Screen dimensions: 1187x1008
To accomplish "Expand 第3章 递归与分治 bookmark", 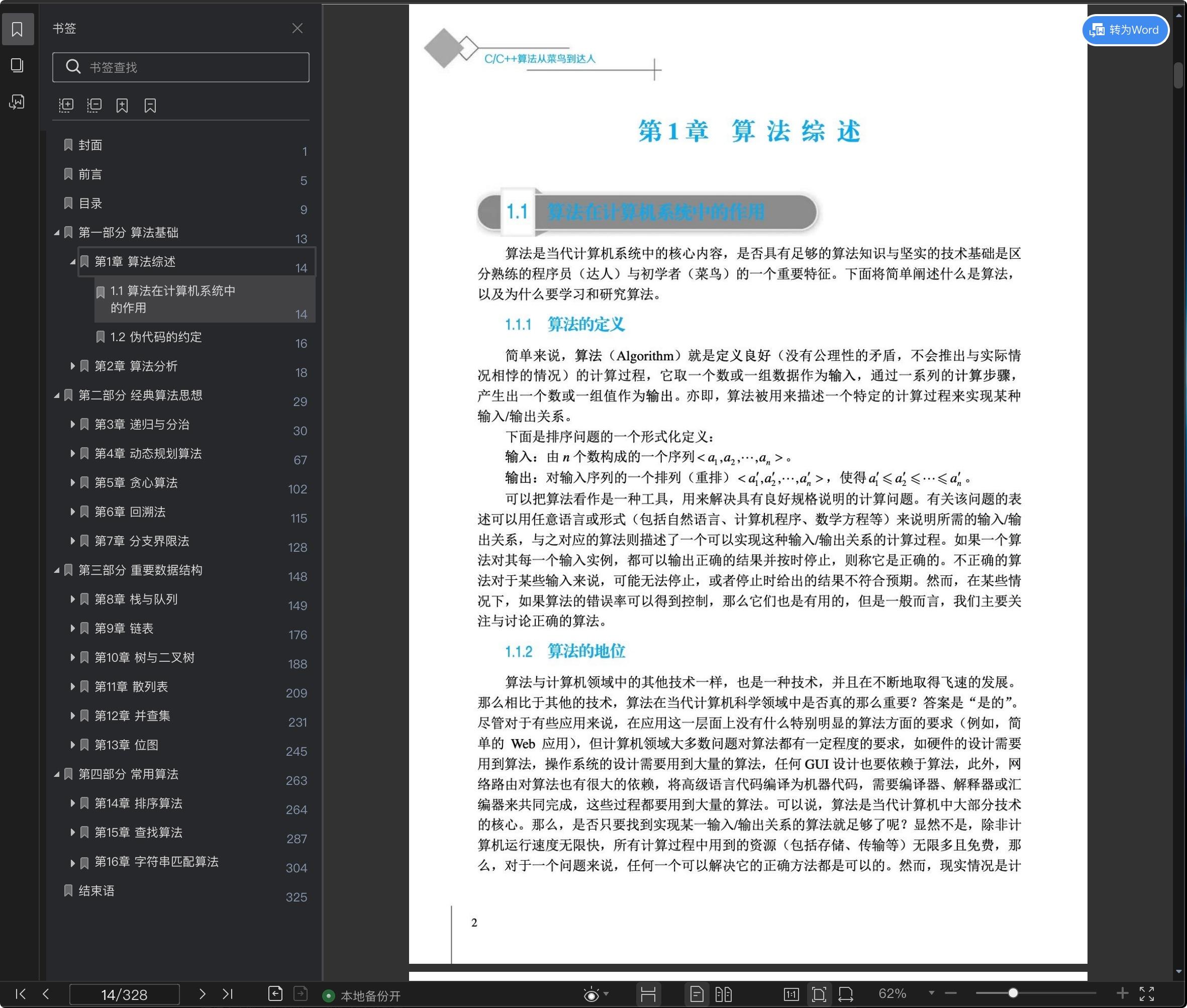I will [72, 424].
